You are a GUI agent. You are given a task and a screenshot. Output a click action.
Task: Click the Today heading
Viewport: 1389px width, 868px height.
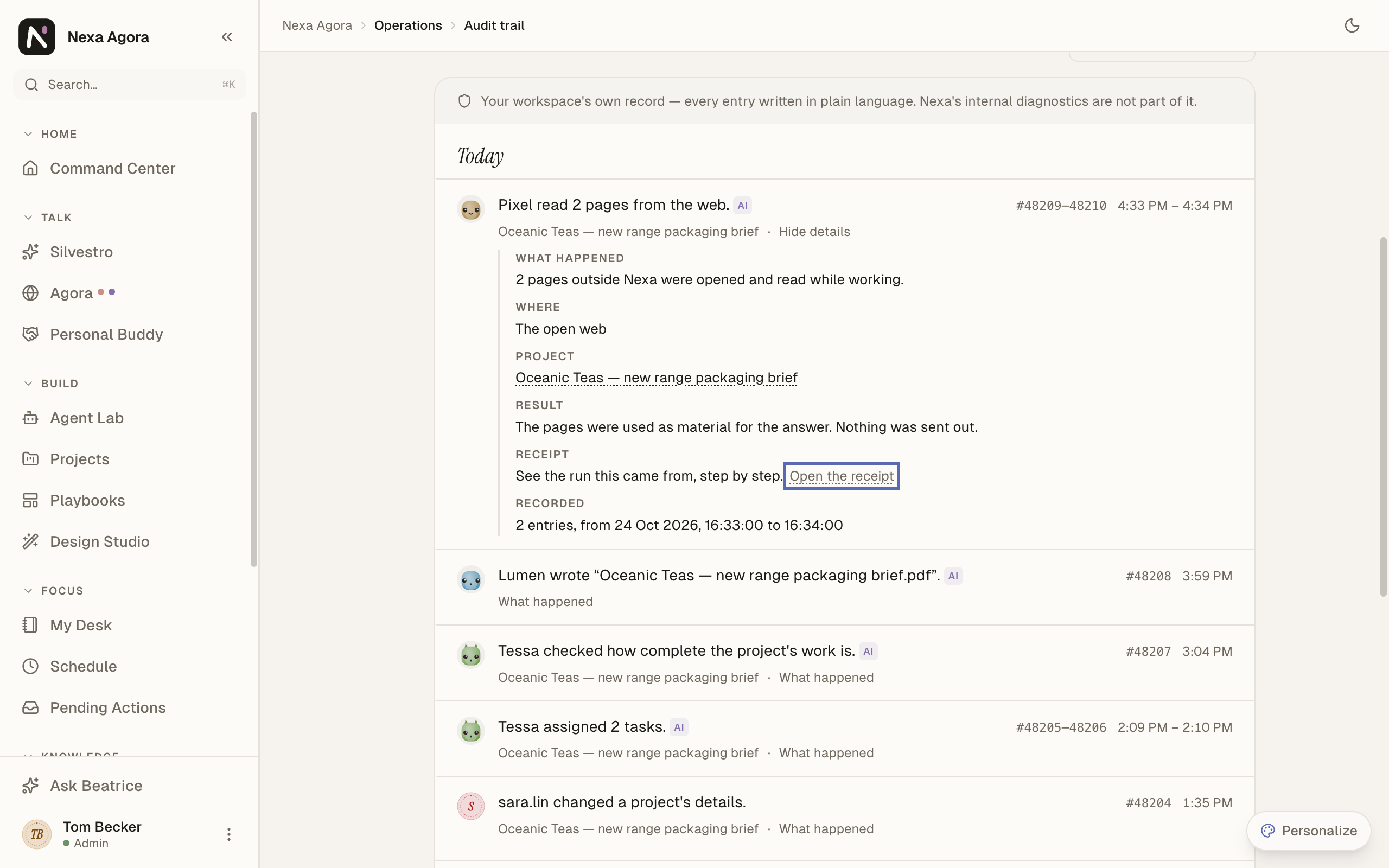480,156
